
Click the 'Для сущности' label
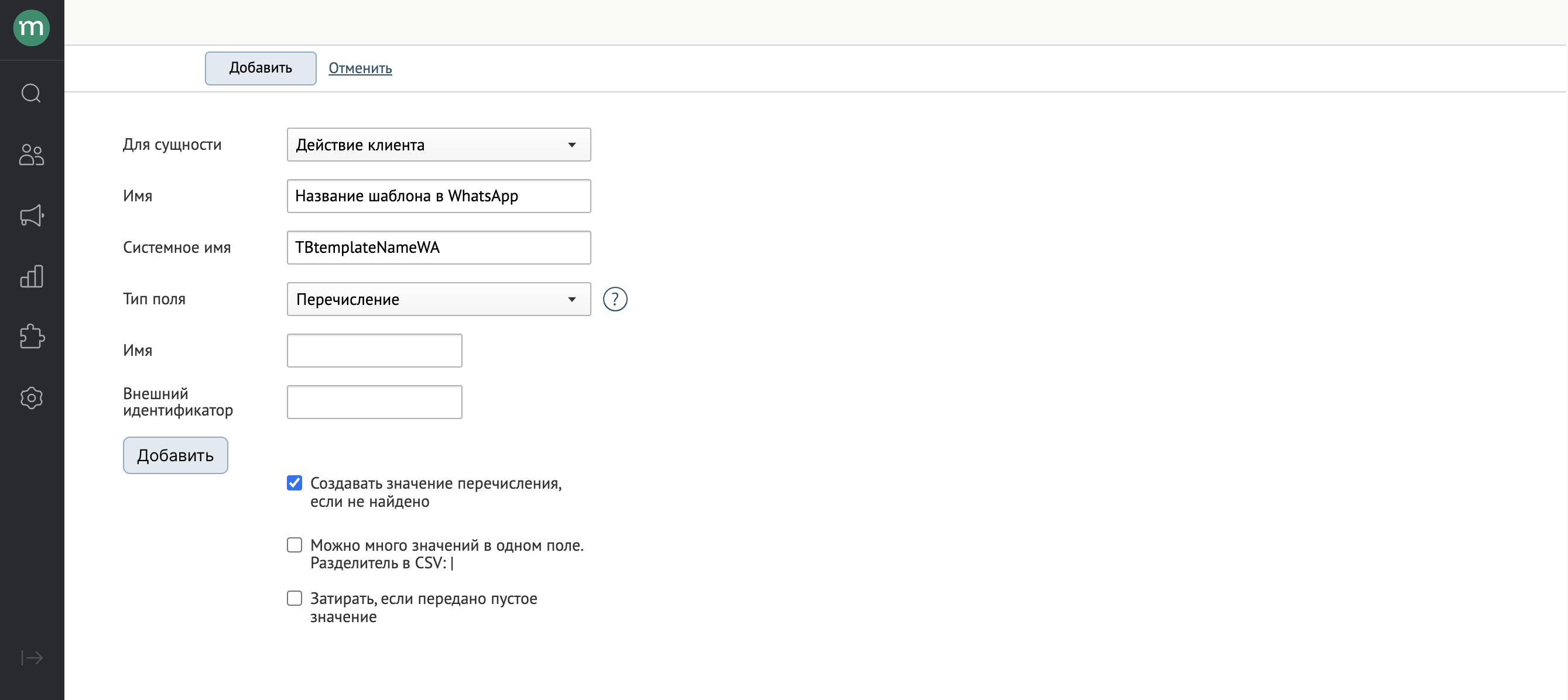[172, 145]
